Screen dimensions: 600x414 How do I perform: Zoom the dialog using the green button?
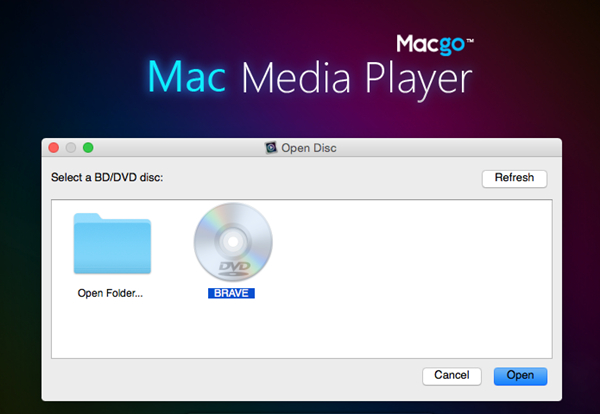pyautogui.click(x=87, y=148)
